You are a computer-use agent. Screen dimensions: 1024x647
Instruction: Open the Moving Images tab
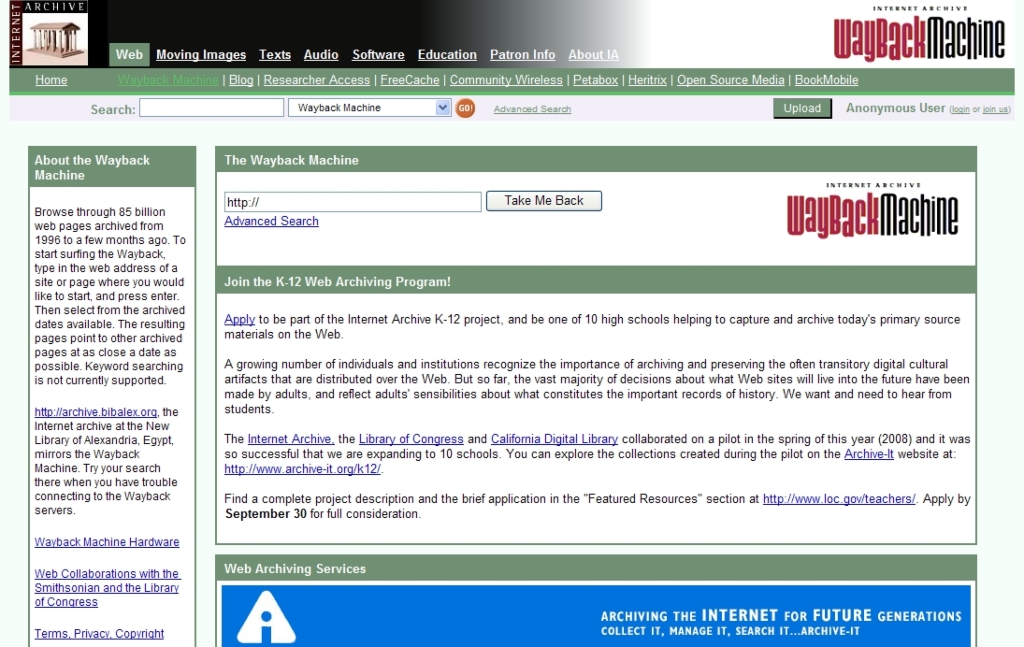201,55
